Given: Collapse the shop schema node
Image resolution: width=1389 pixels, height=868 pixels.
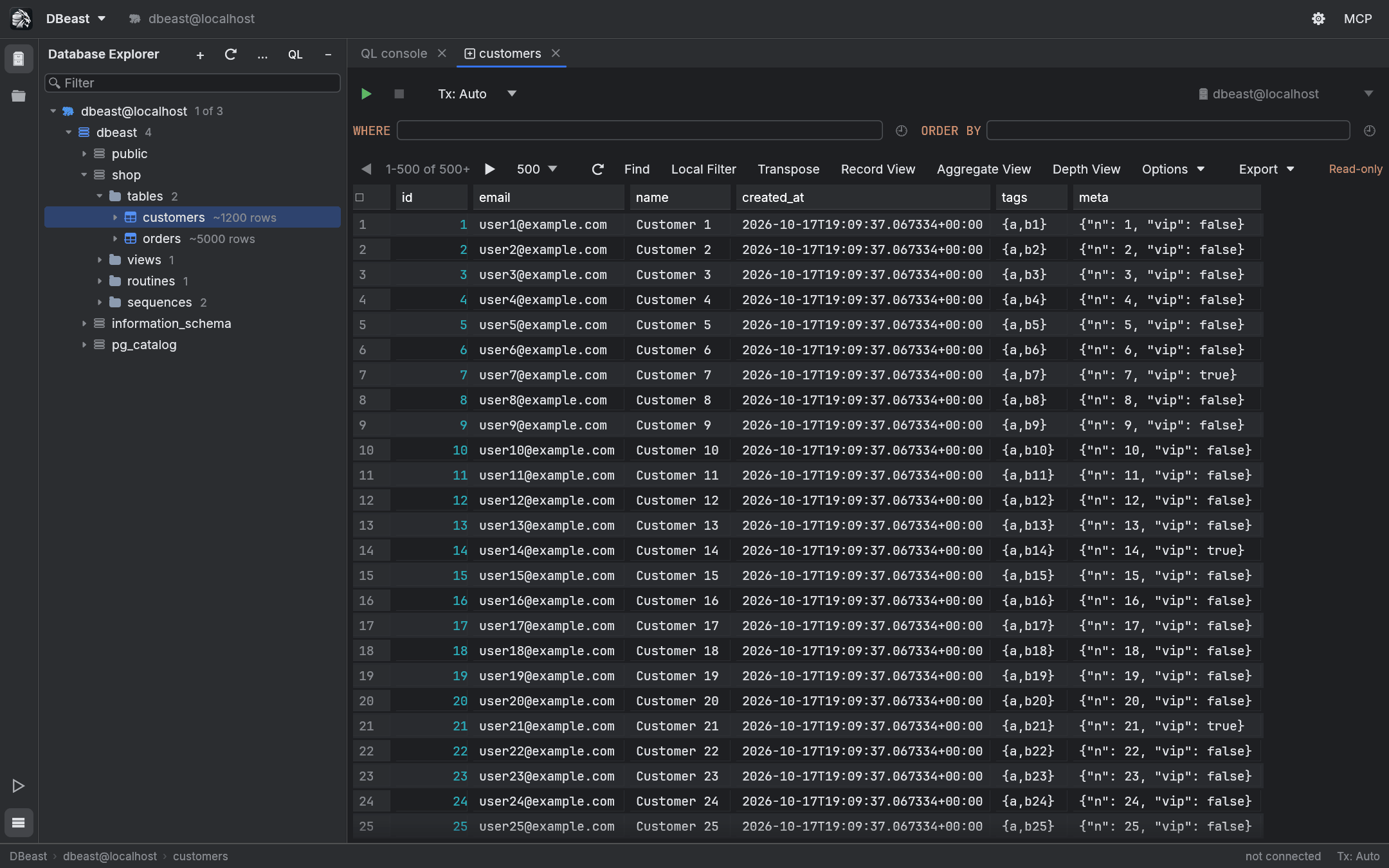Looking at the screenshot, I should 84,175.
